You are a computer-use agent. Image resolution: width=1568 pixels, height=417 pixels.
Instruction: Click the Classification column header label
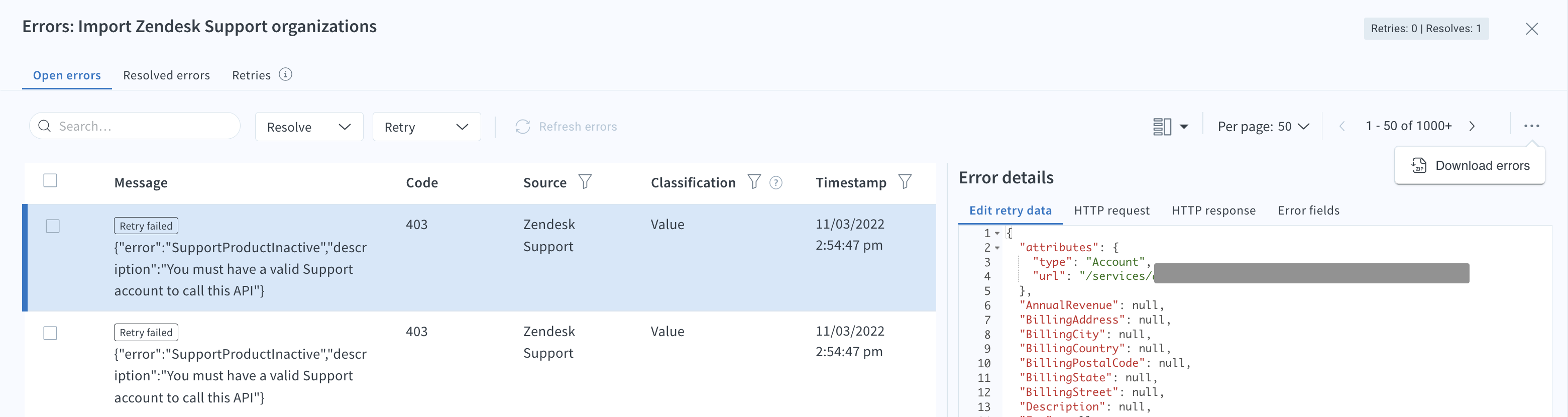tap(693, 183)
